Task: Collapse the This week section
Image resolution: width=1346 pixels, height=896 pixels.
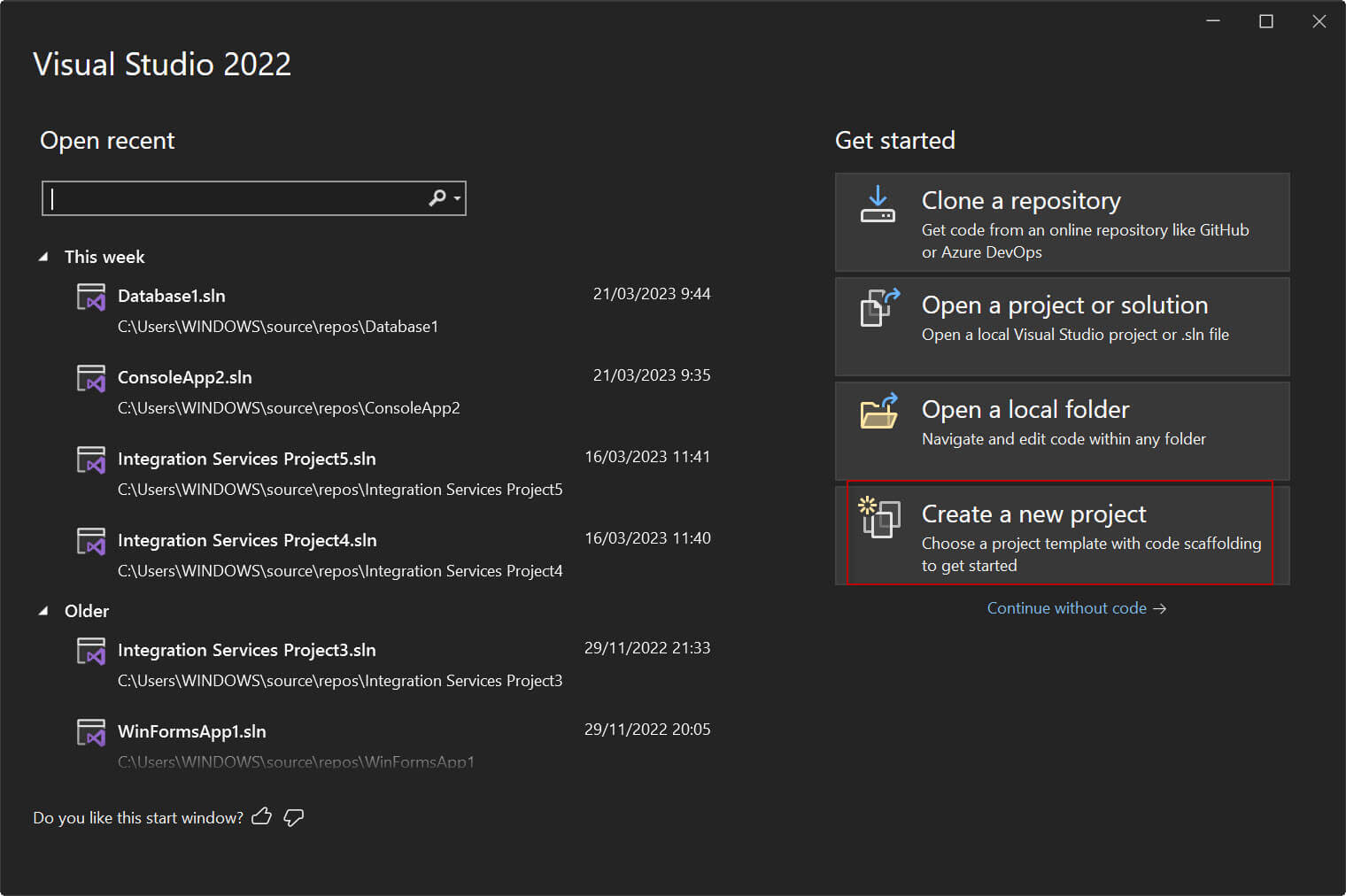Action: pos(43,256)
